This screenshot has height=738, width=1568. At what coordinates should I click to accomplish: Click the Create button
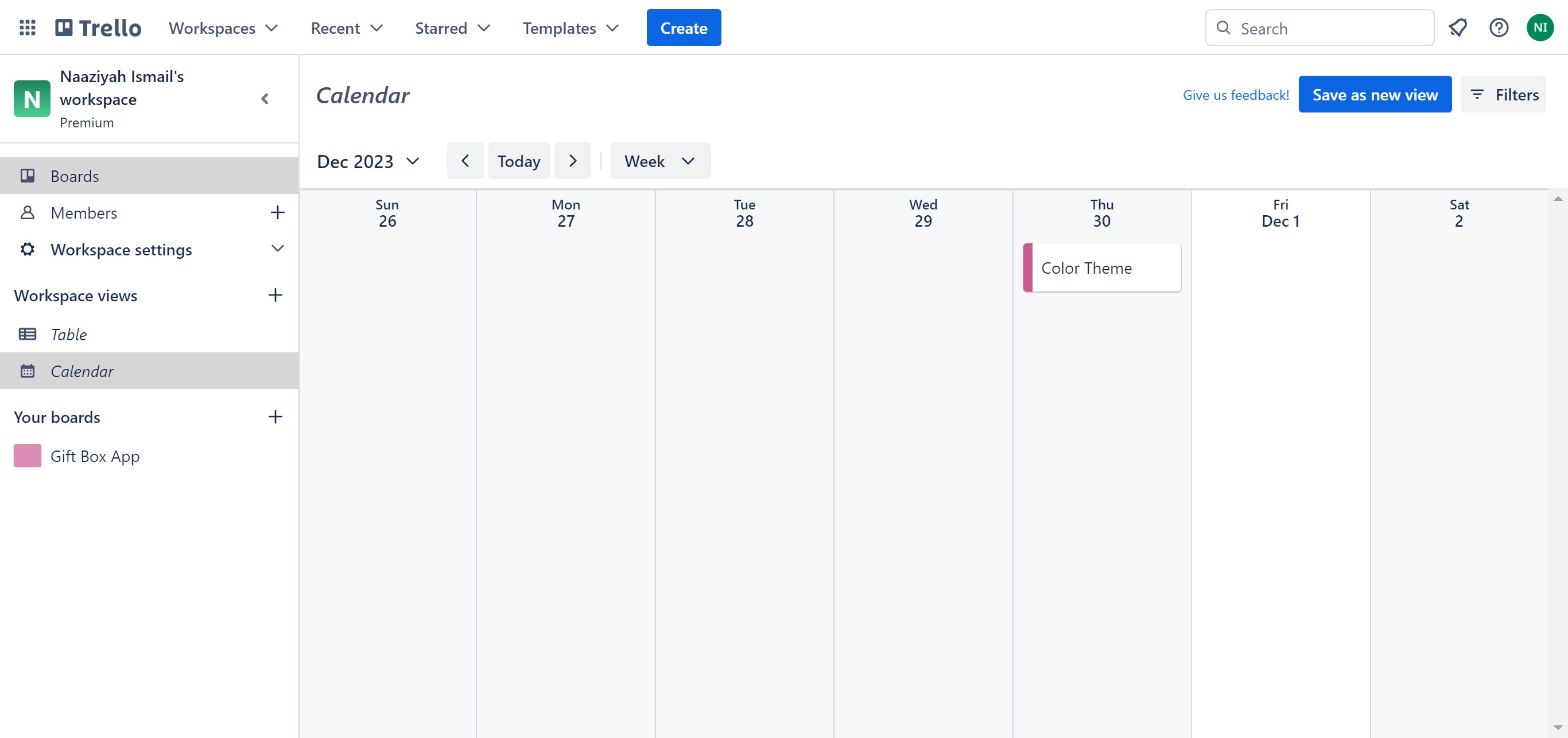(x=684, y=28)
